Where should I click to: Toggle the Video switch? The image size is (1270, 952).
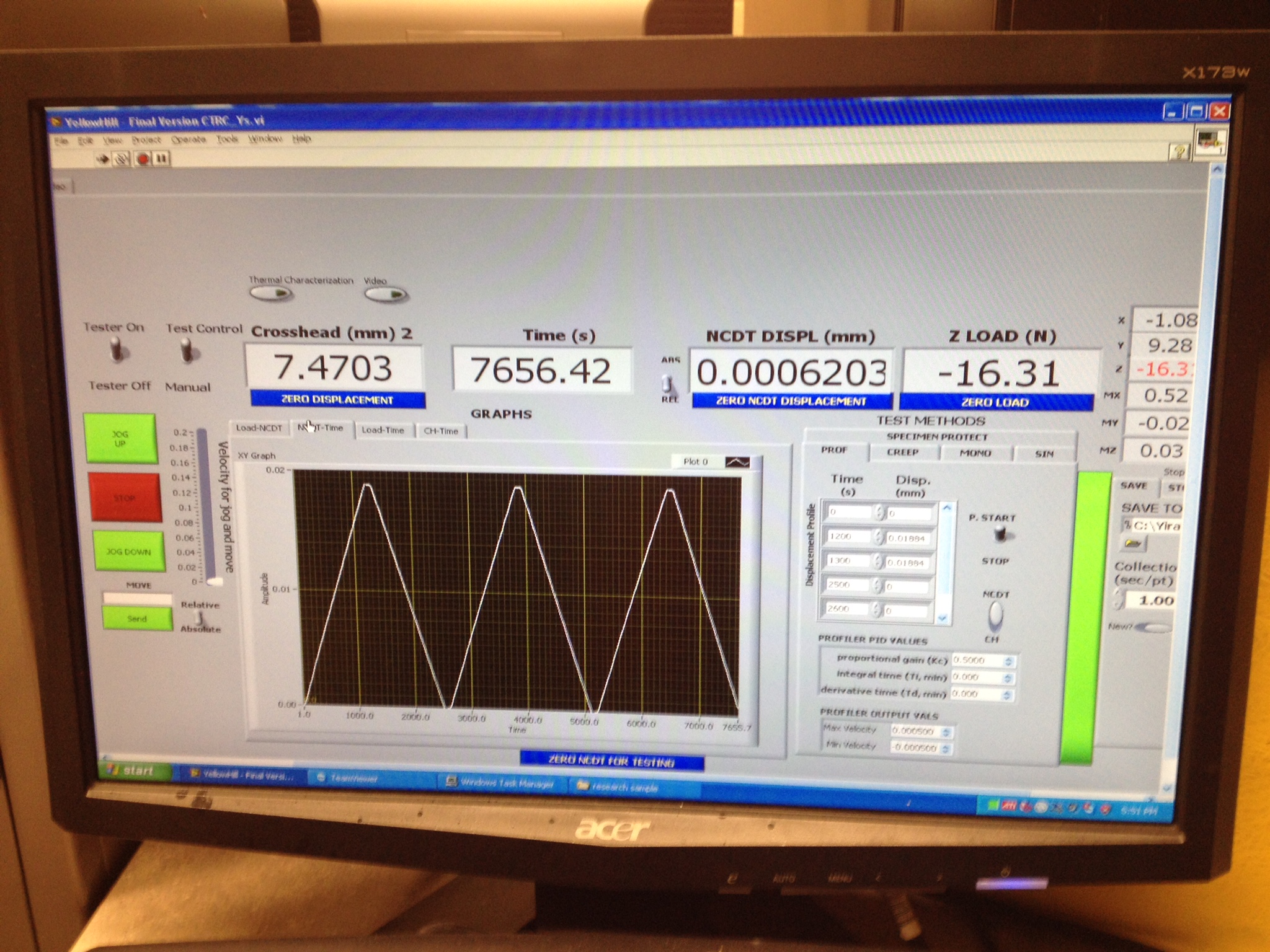tap(386, 294)
